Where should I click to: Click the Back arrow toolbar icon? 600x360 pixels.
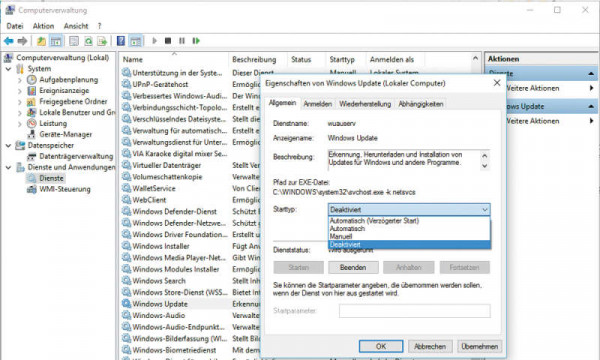8,41
